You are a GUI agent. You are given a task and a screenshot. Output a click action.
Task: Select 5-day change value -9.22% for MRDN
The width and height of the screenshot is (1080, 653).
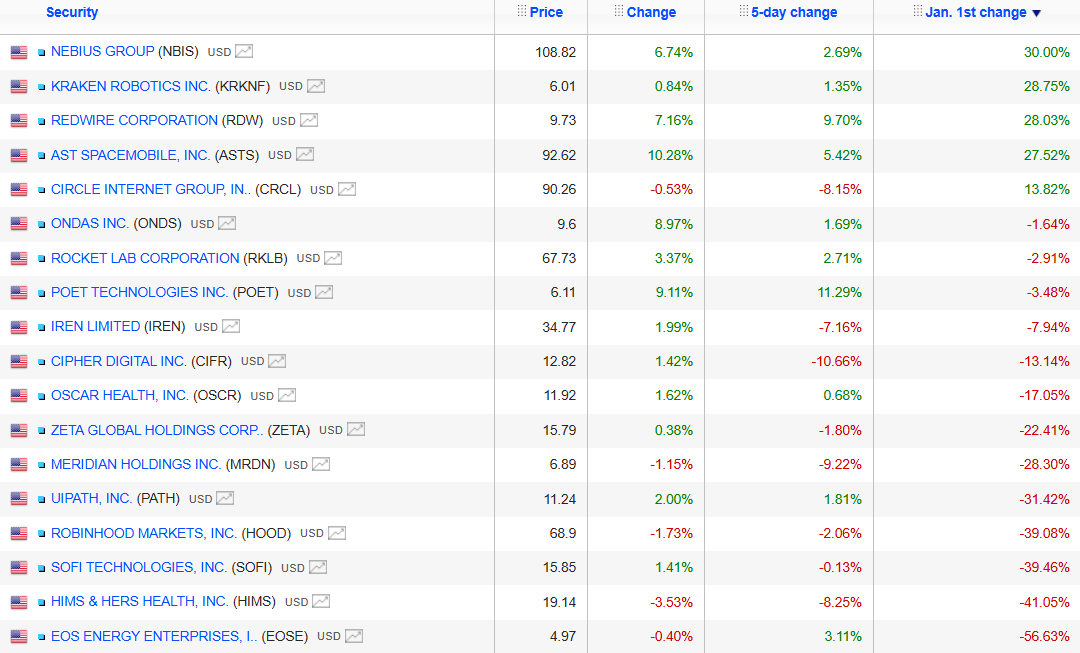pyautogui.click(x=840, y=464)
